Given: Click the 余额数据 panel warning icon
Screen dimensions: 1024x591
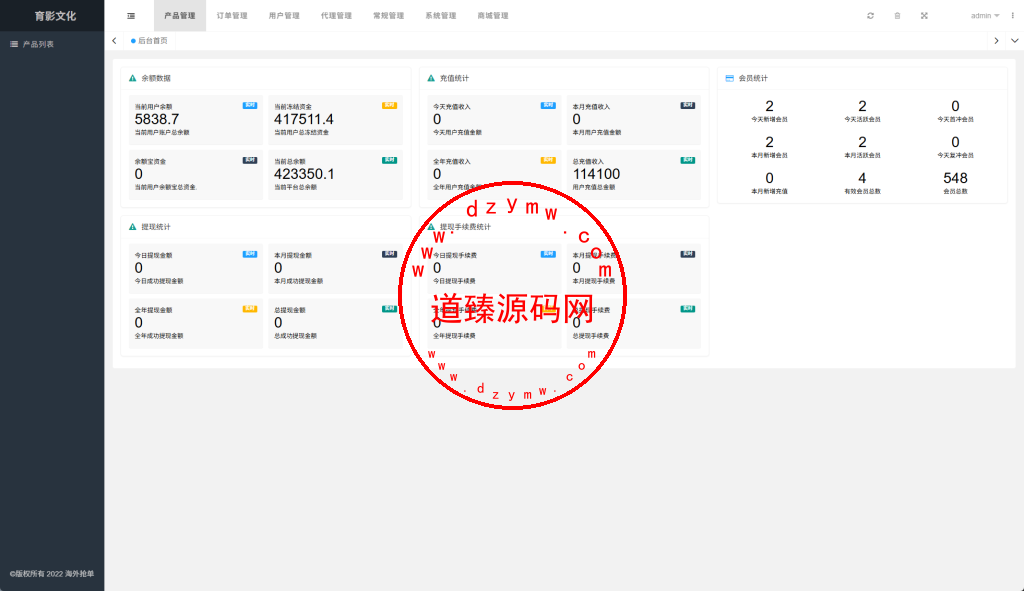Looking at the screenshot, I should [133, 78].
